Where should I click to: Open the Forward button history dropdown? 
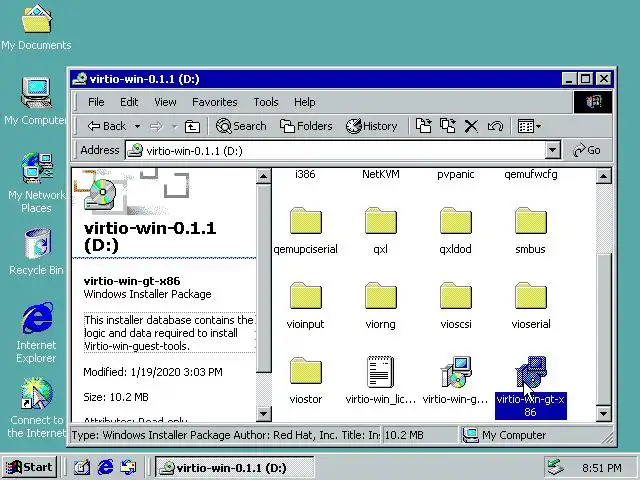click(x=174, y=127)
